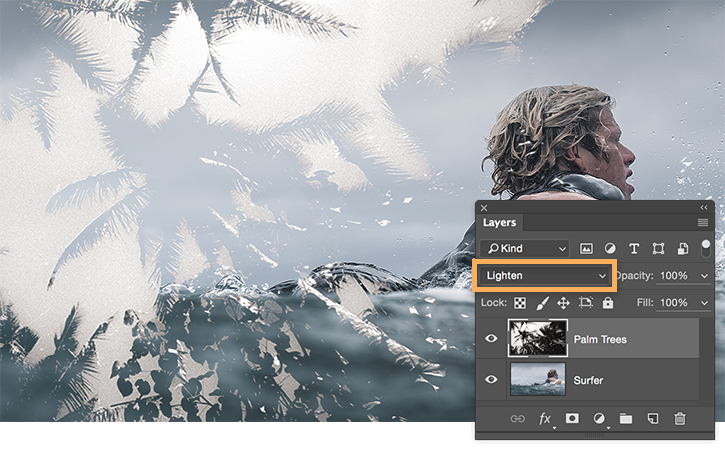Filter for adjustment layers icon
The height and width of the screenshot is (450, 725).
(x=610, y=249)
